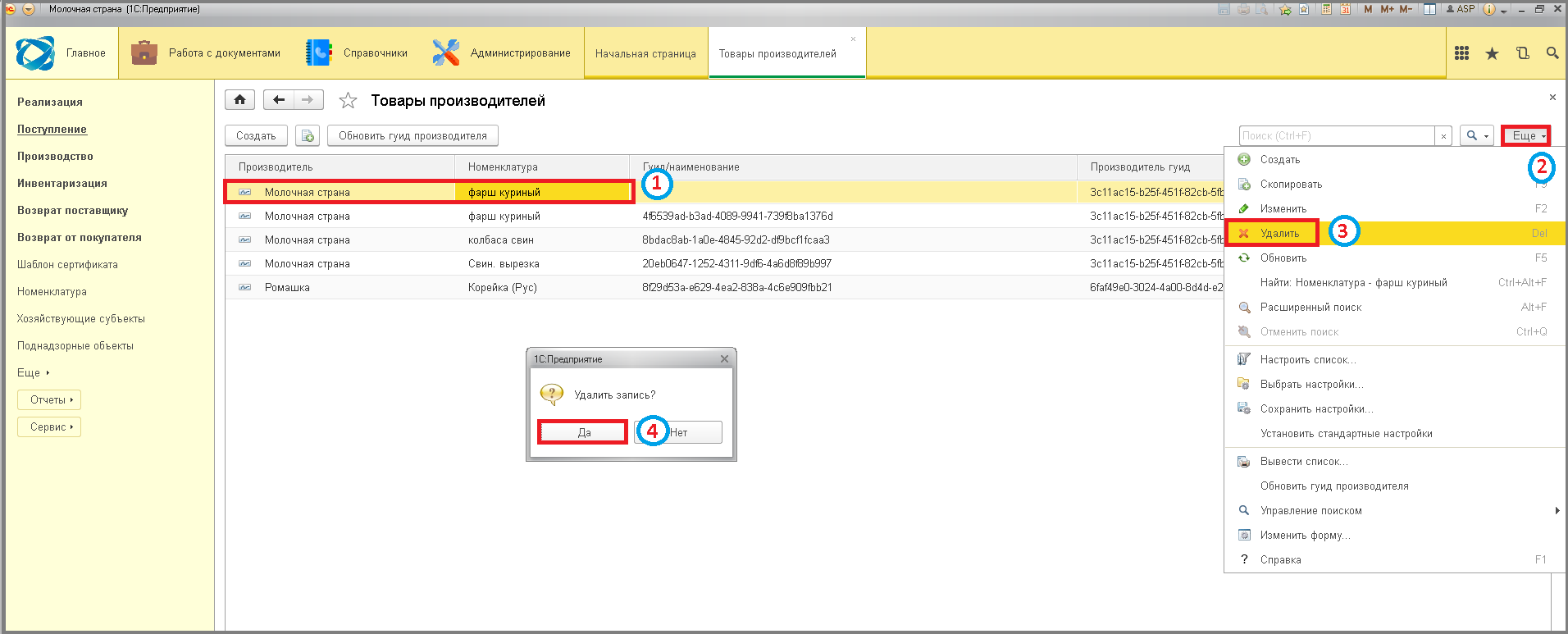Close the 1С:Предприятие dialog with x

point(724,359)
